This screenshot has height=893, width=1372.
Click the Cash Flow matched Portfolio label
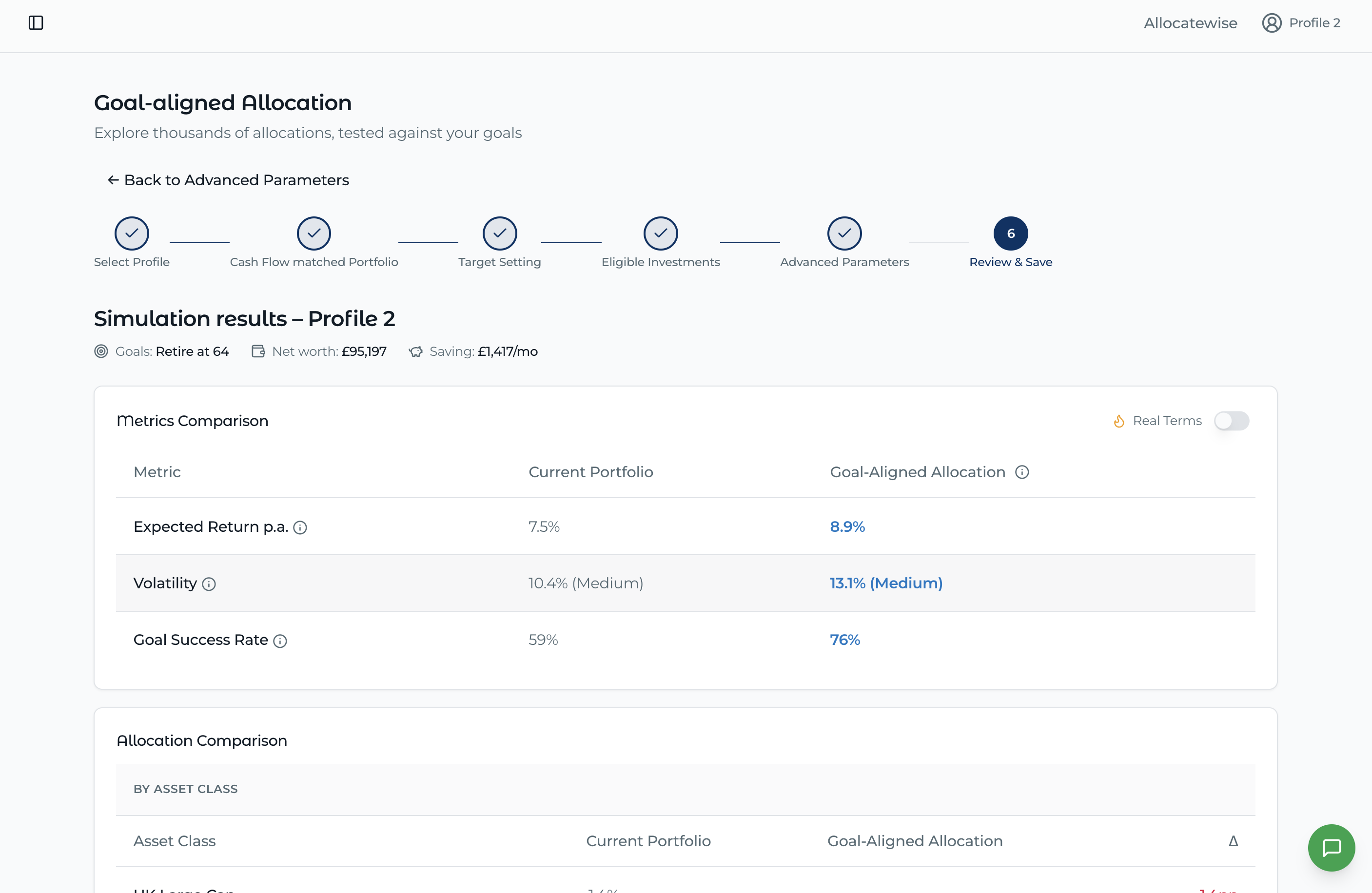click(314, 262)
